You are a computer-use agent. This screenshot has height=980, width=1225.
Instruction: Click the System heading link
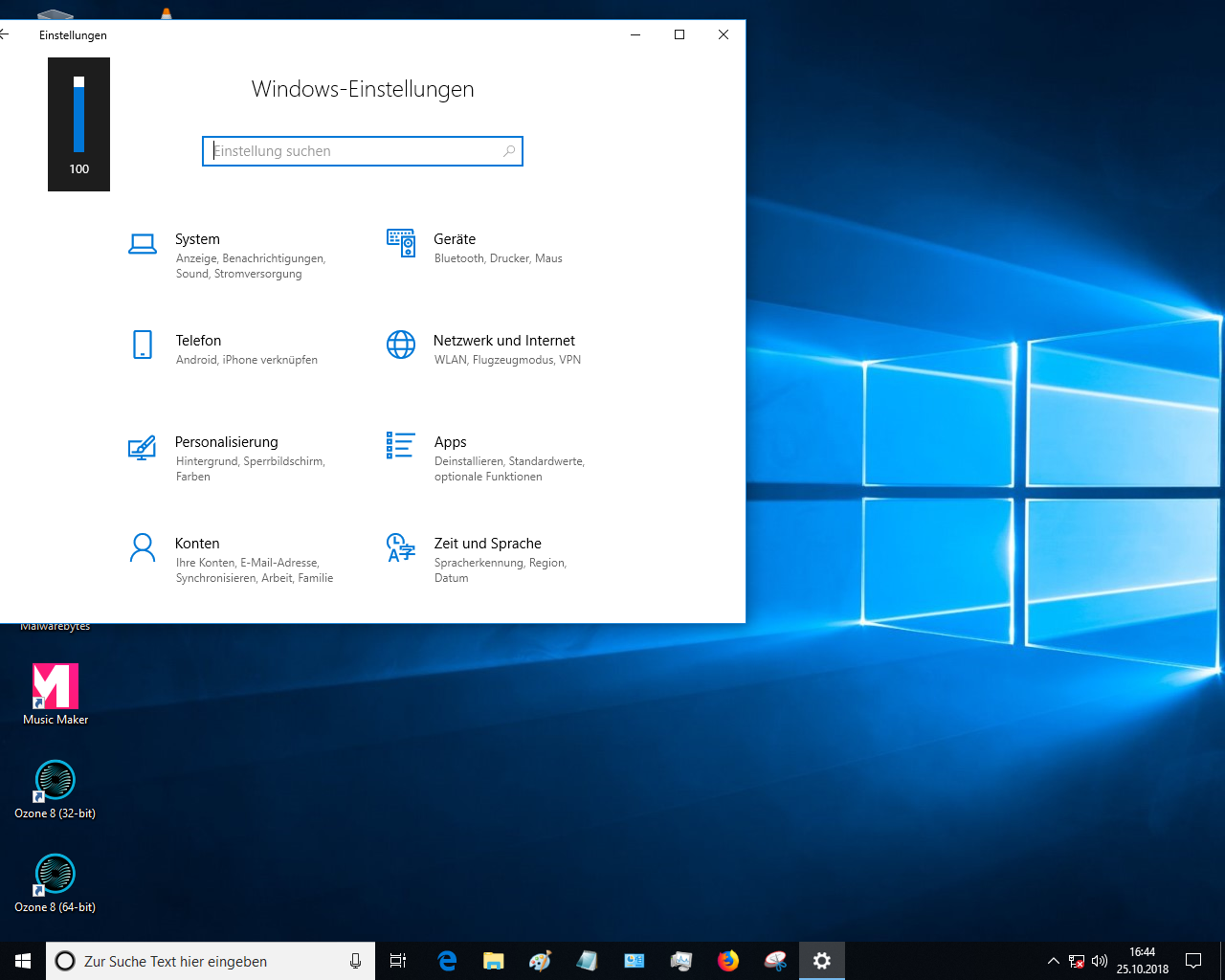[x=197, y=239]
